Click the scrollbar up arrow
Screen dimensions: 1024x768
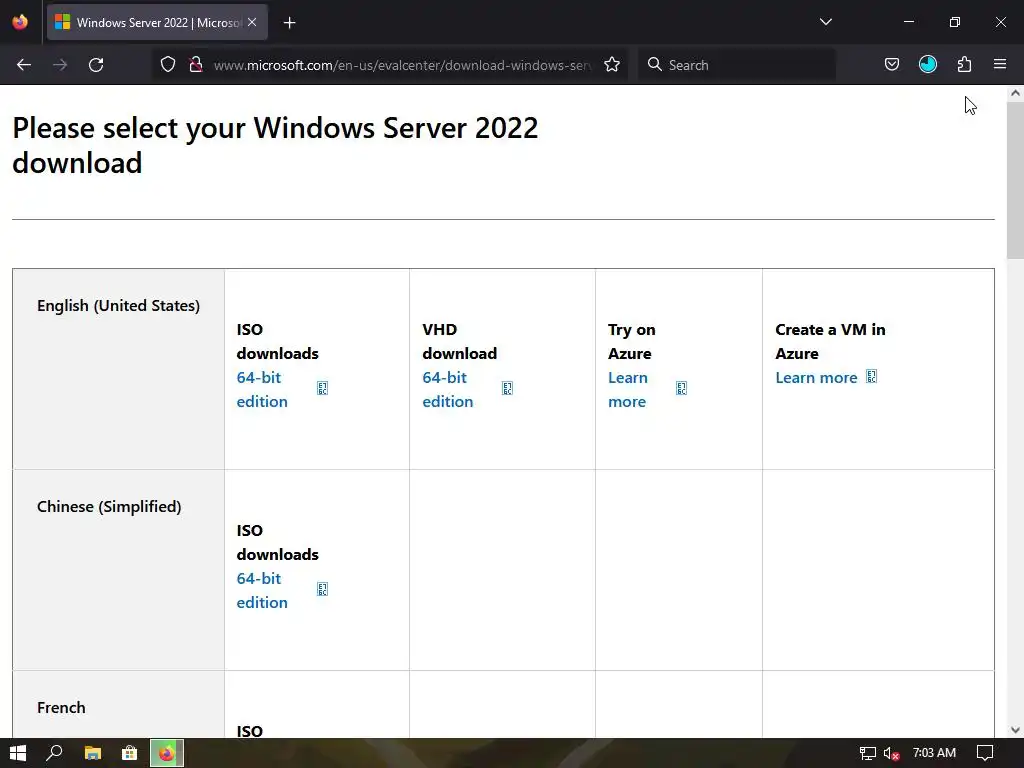(1015, 93)
